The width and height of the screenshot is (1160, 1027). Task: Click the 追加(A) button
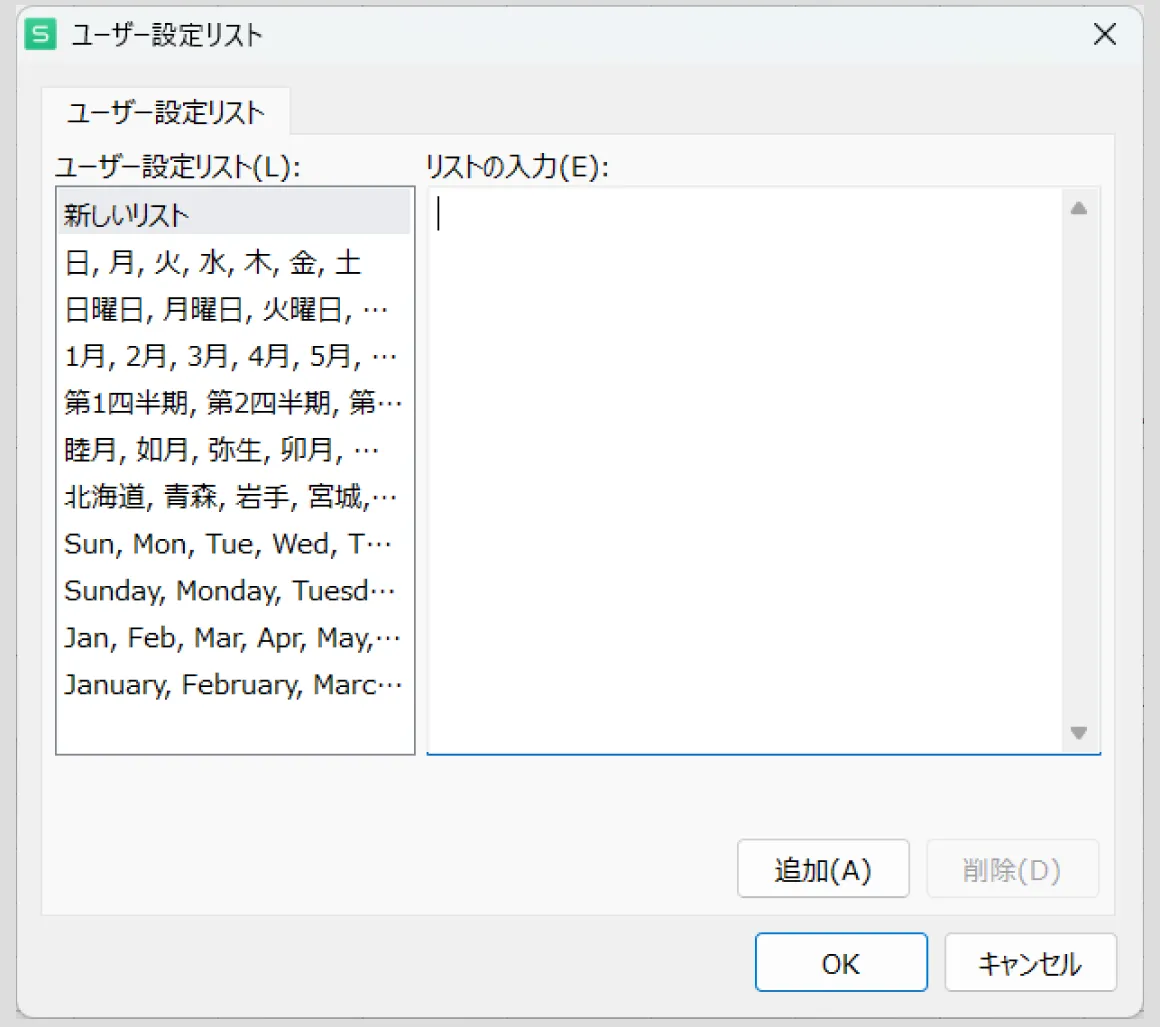(823, 869)
